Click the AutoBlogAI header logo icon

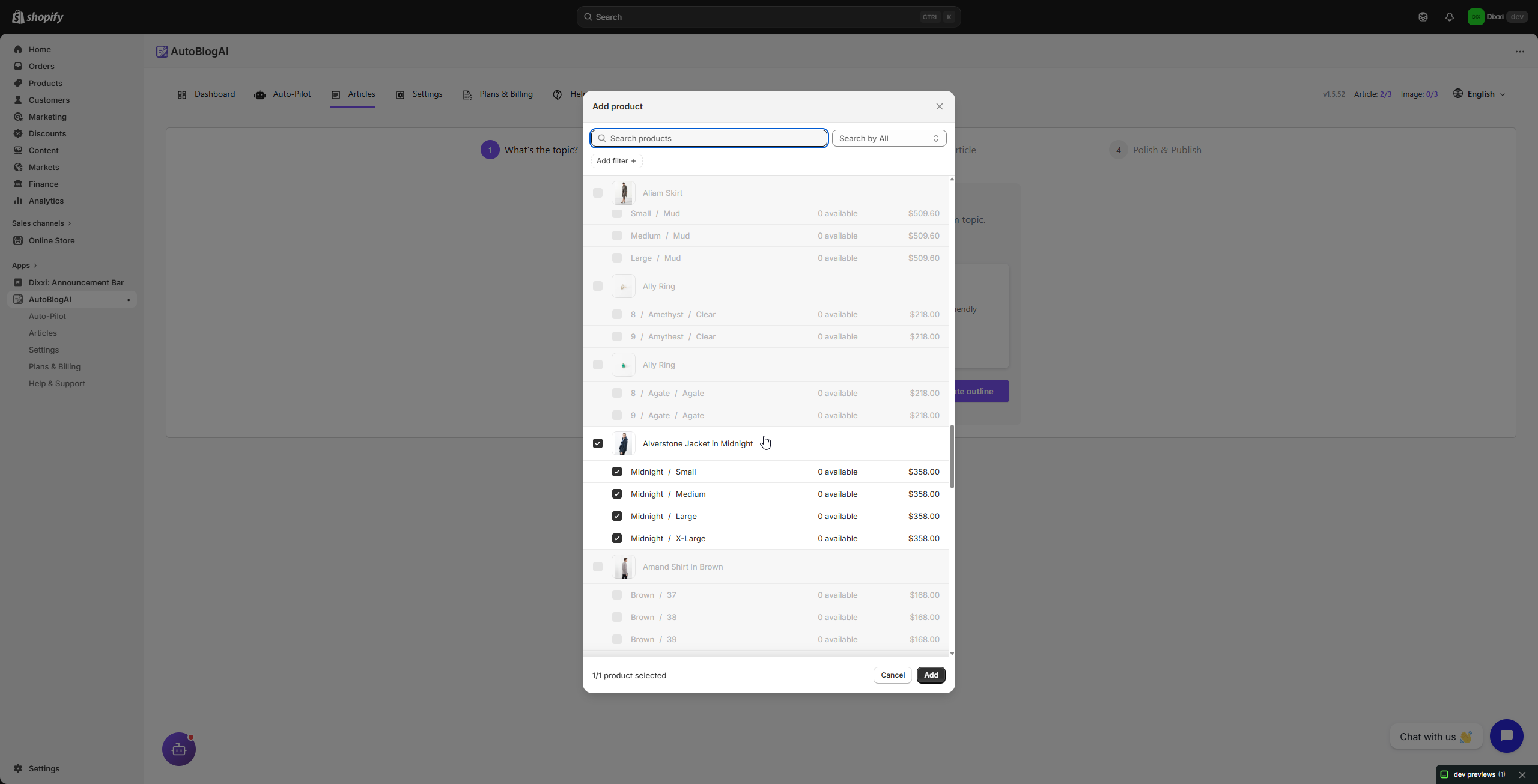point(162,52)
